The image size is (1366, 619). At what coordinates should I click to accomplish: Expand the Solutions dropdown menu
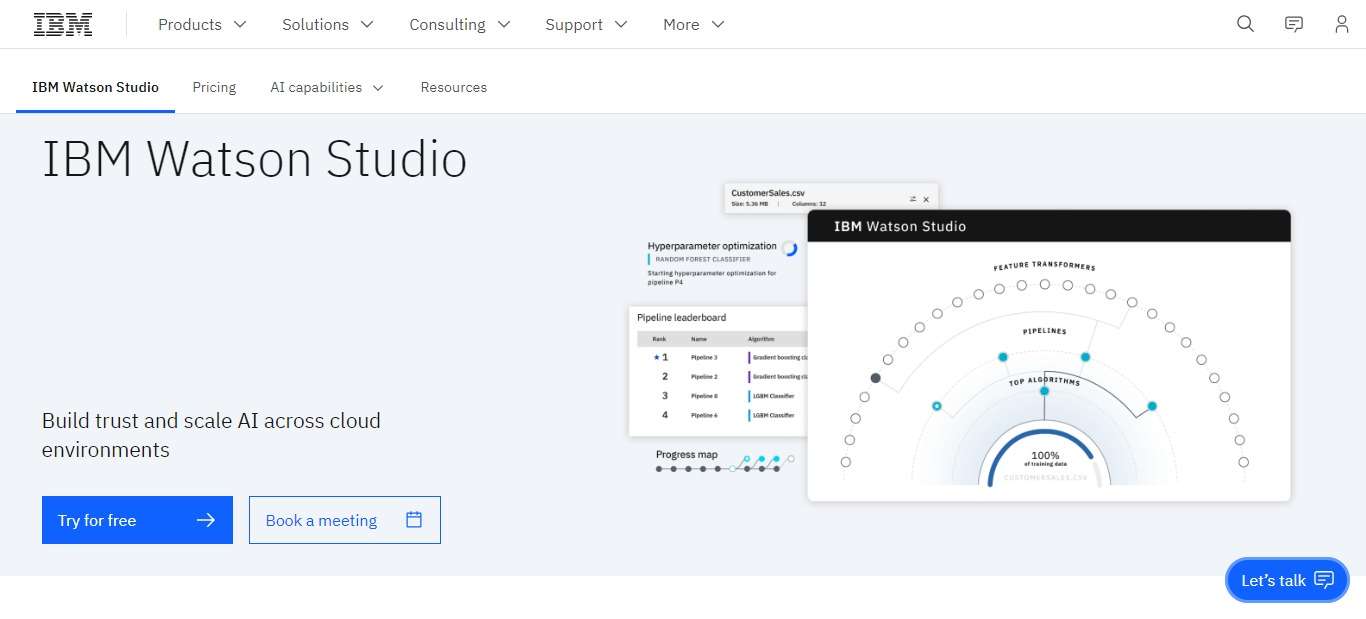click(x=327, y=24)
